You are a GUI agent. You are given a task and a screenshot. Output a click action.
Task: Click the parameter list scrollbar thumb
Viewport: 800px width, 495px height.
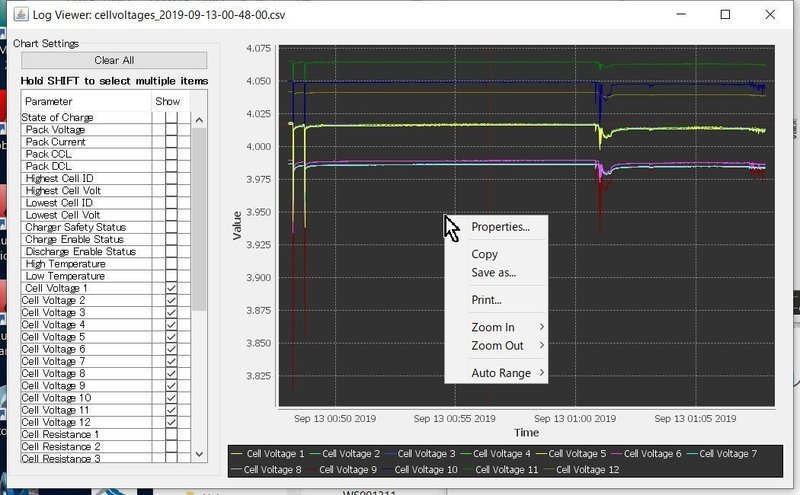(199, 218)
